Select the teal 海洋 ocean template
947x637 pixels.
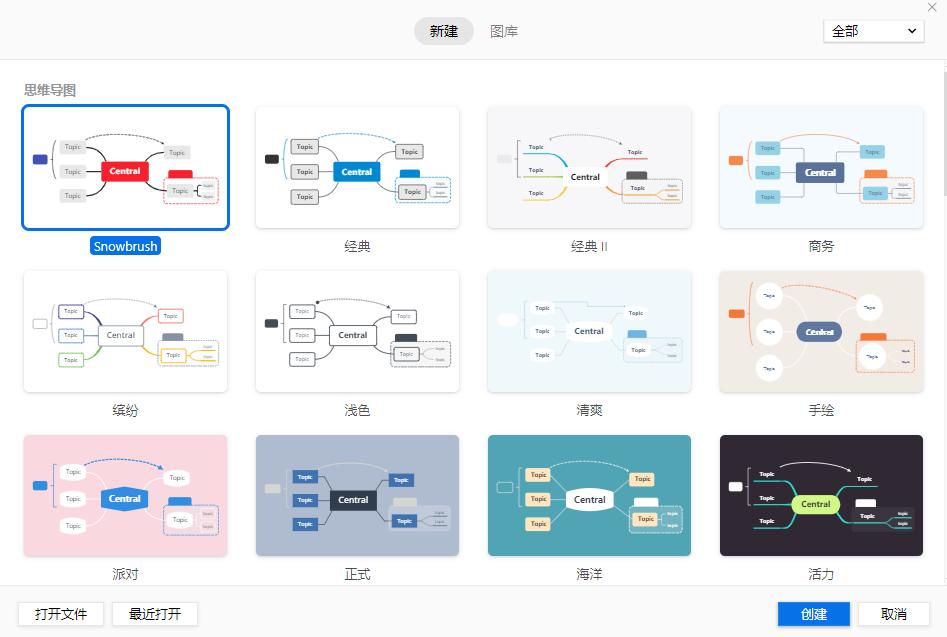[589, 495]
